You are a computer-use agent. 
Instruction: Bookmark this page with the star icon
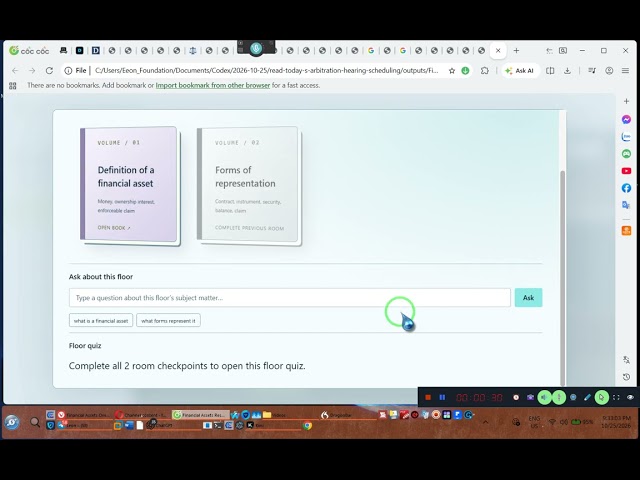452,71
